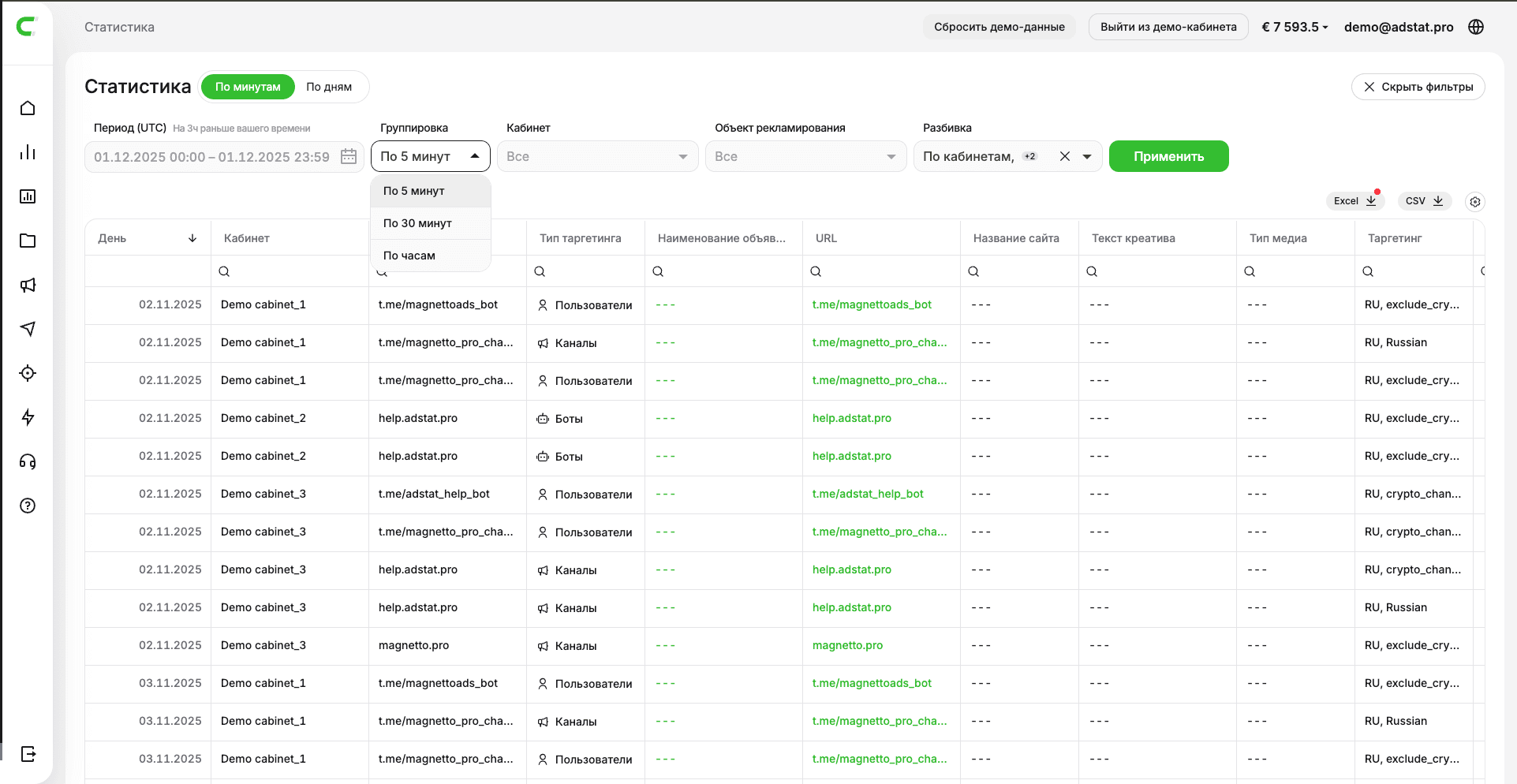Click the lightning bolt sidebar icon
This screenshot has height=784, width=1517.
(28, 417)
